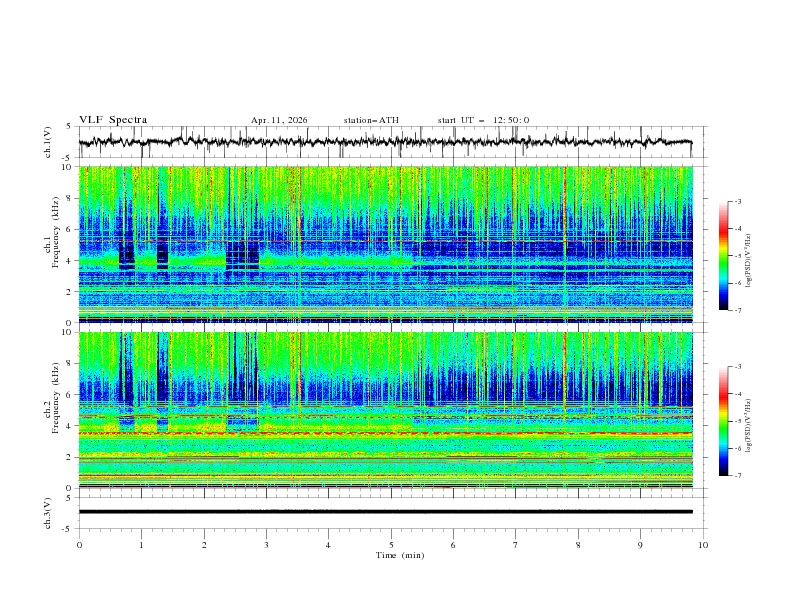
Task: Click the "VLF Spectra" title text
Action: pyautogui.click(x=113, y=120)
